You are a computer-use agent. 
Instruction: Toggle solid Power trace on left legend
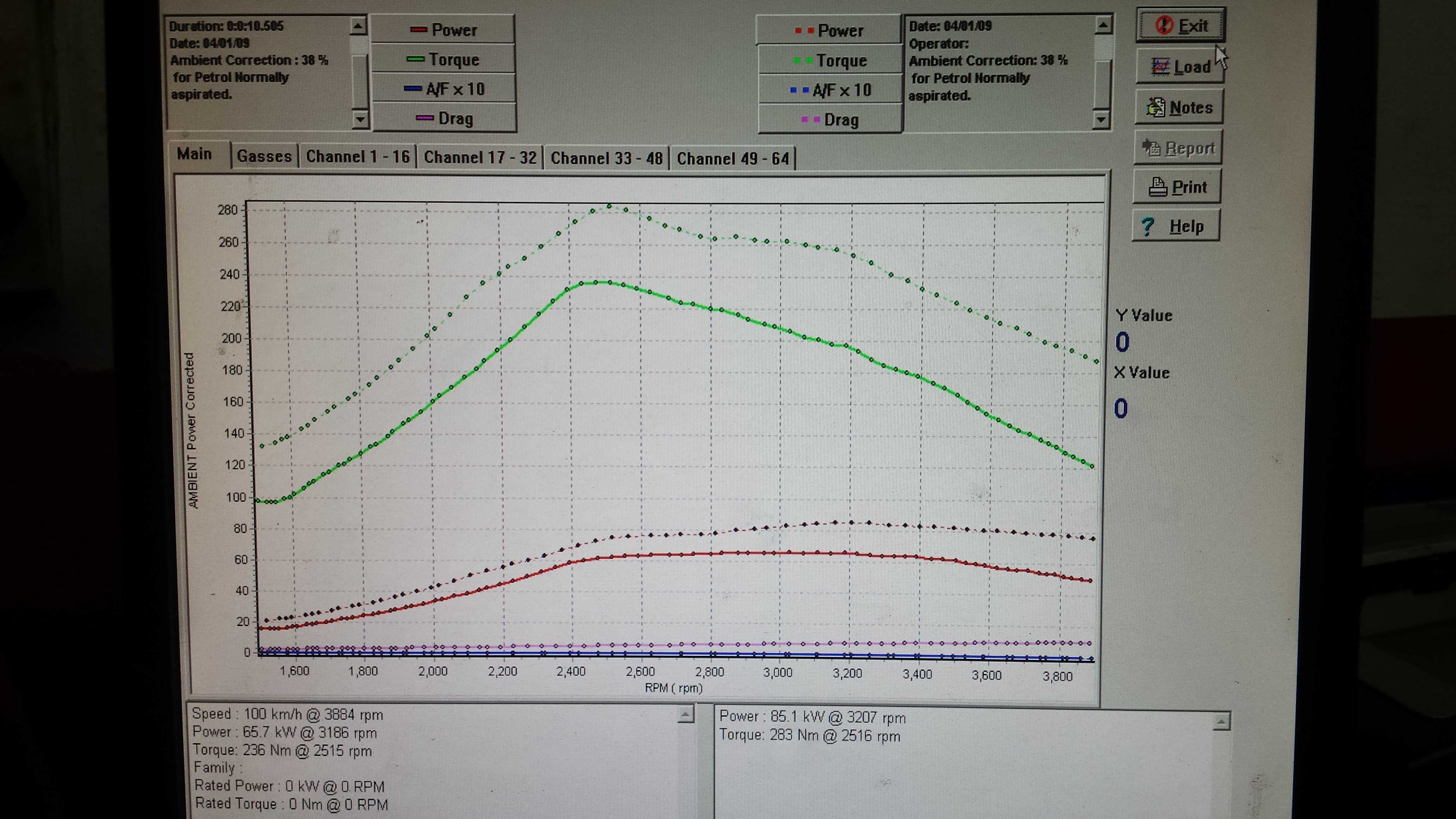pos(443,30)
